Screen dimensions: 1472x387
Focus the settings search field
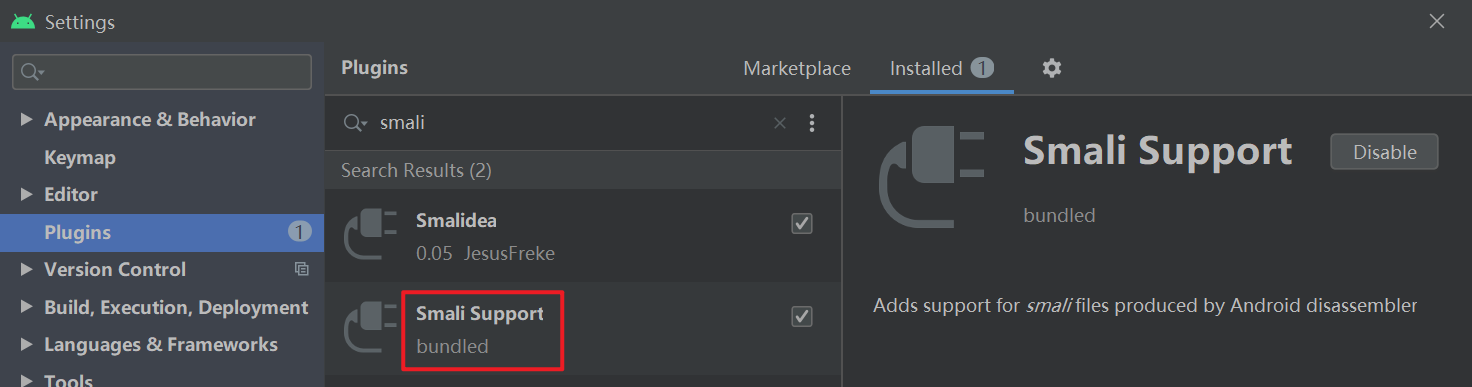(x=162, y=72)
